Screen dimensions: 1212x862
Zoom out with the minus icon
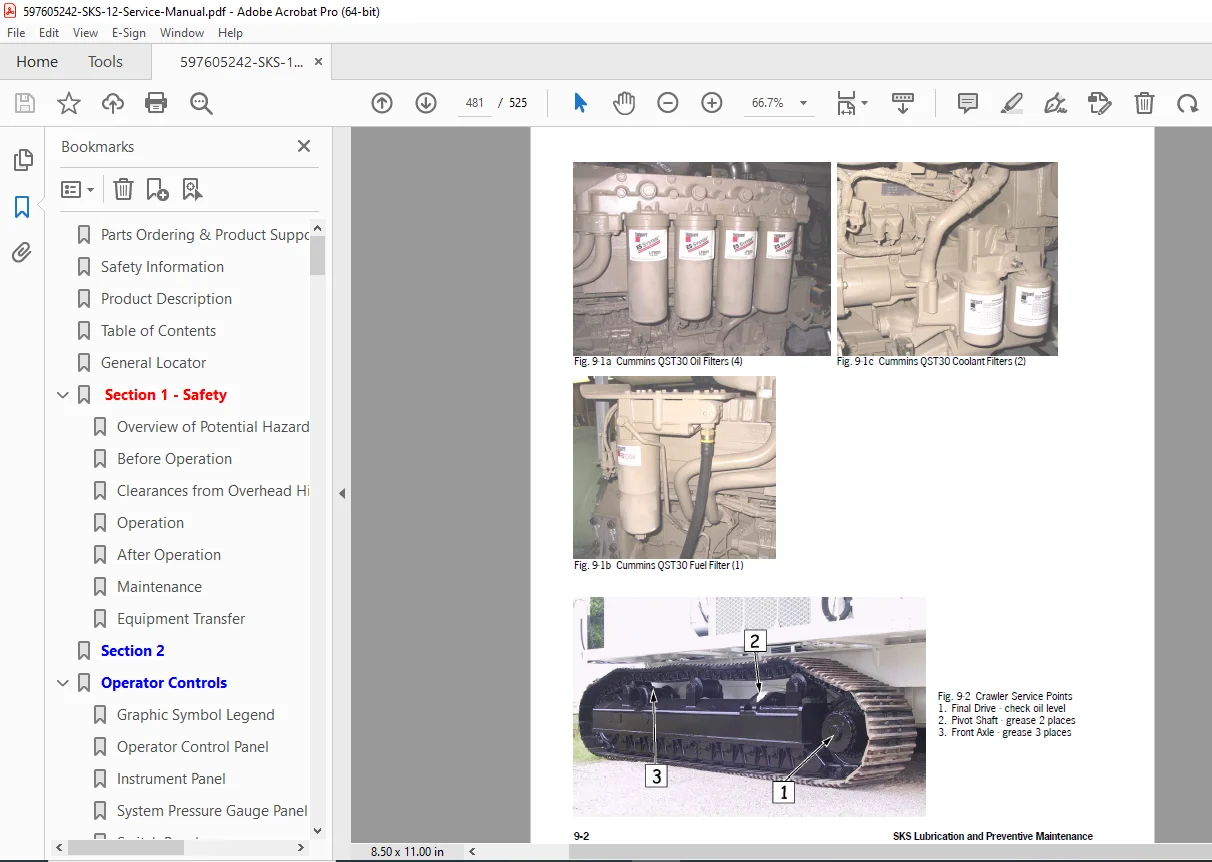point(668,103)
